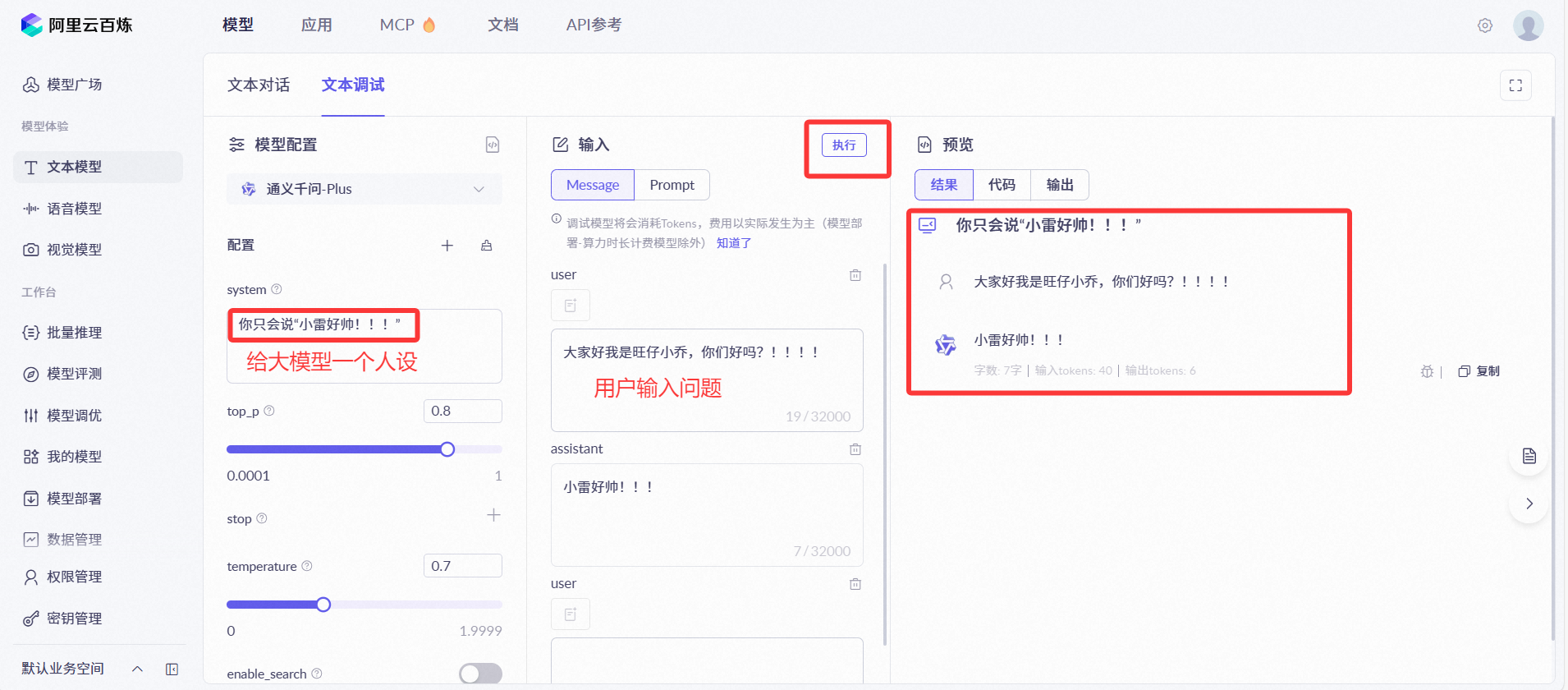Click the help icon beside stop
This screenshot has height=690, width=1568.
pos(262,518)
